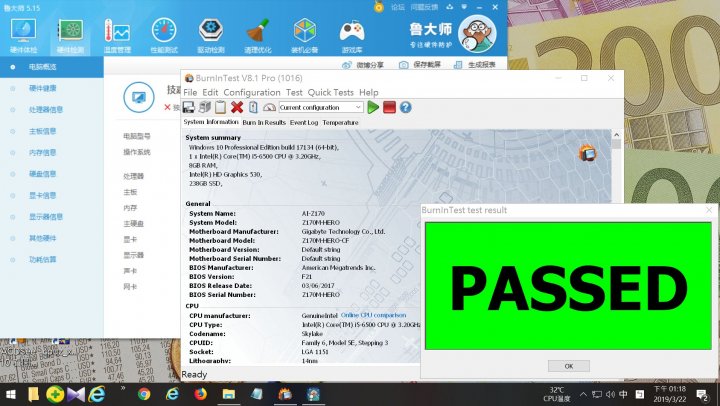This screenshot has height=406, width=720.
Task: Select 电脑概览 in Ludashi sidebar
Action: point(51,67)
